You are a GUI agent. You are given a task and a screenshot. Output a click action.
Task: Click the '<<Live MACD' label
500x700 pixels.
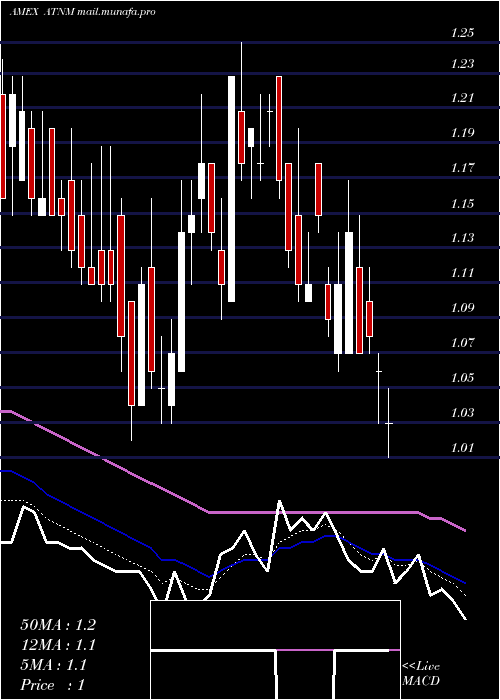(x=421, y=673)
